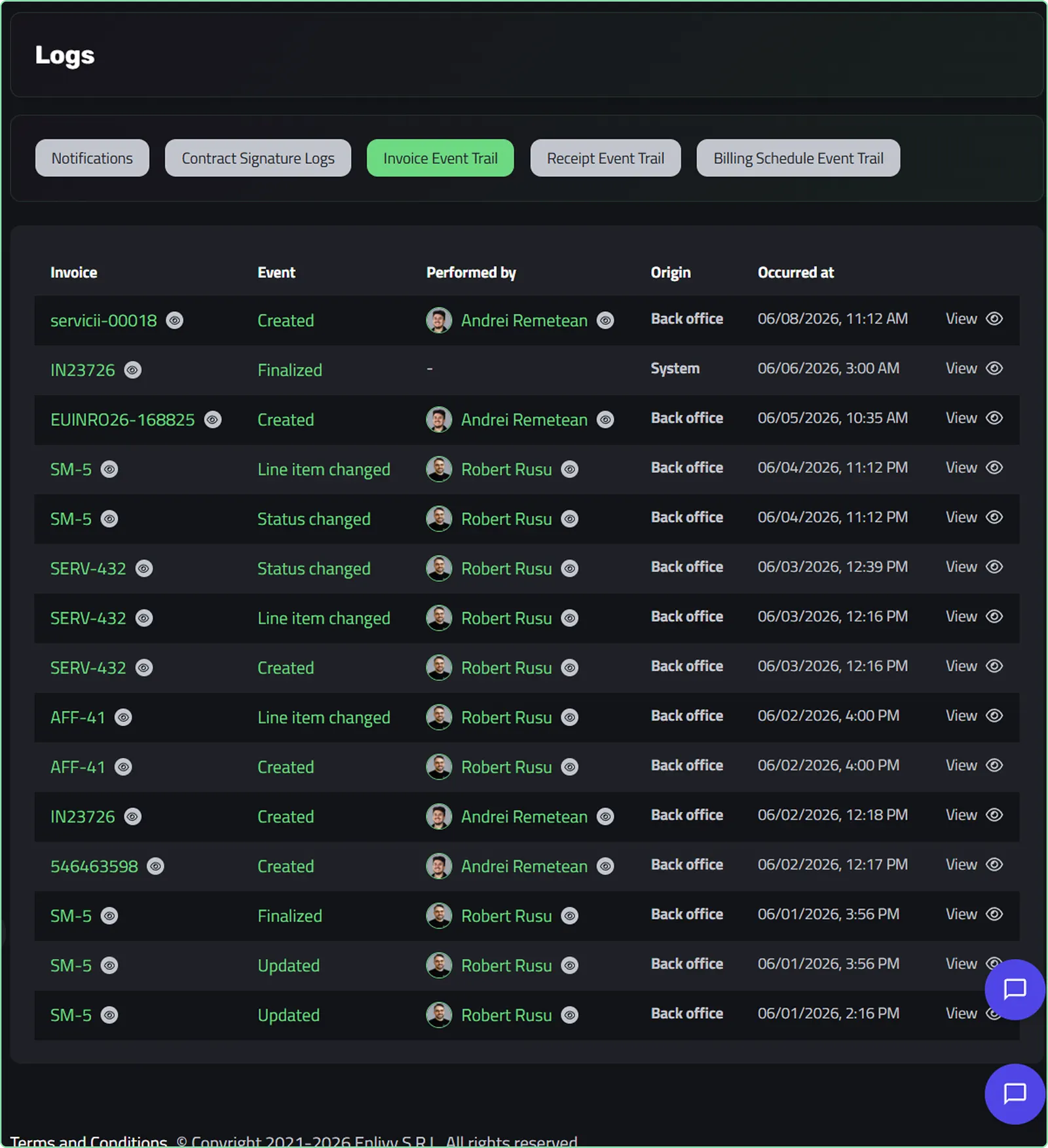
Task: Click '06/04/2026, 11:12 PM' in Line item changed row
Action: 833,468
